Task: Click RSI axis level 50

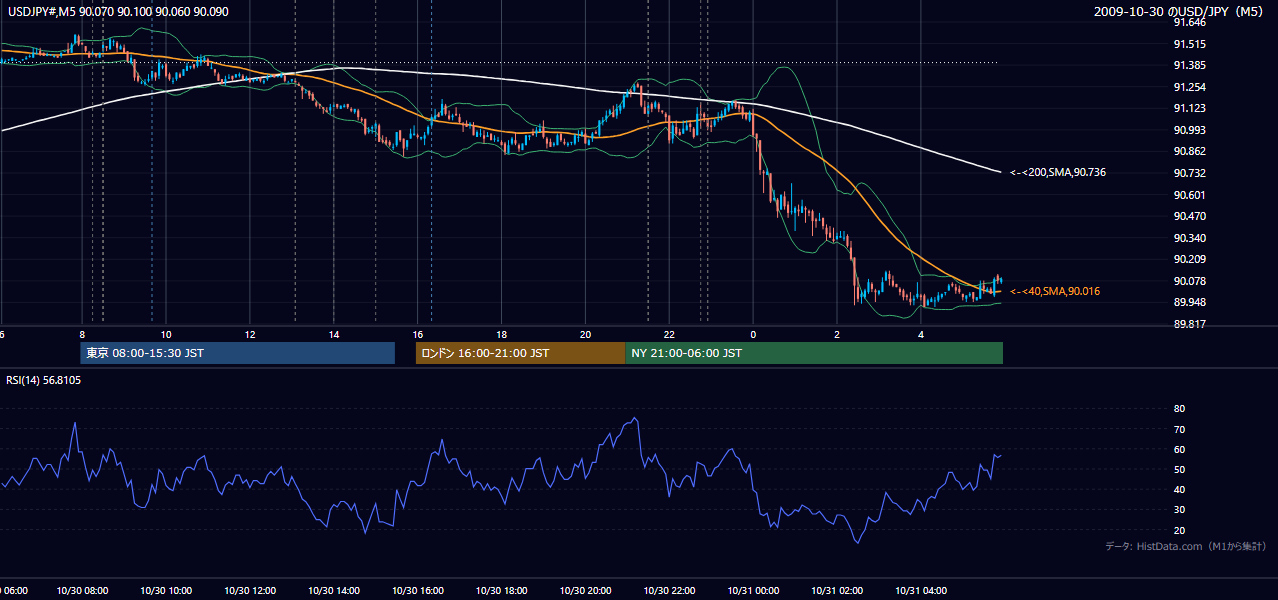Action: click(1179, 469)
